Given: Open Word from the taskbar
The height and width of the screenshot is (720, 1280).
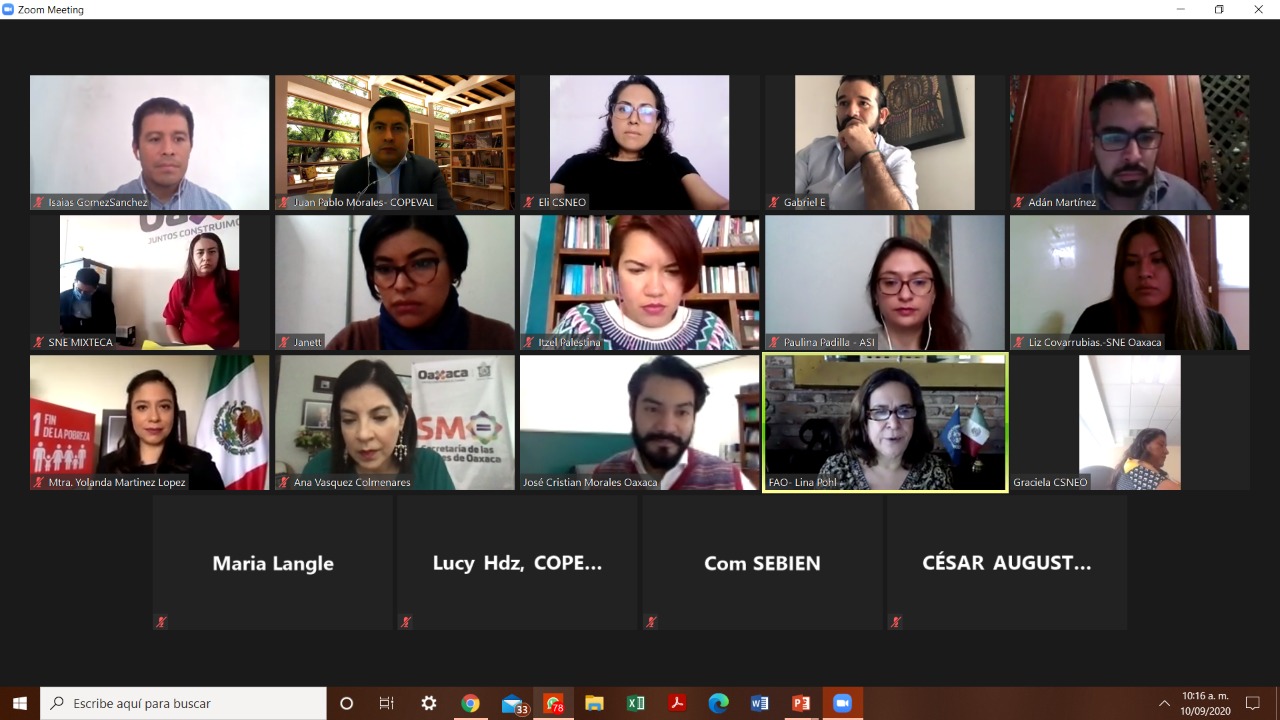Looking at the screenshot, I should tap(759, 703).
